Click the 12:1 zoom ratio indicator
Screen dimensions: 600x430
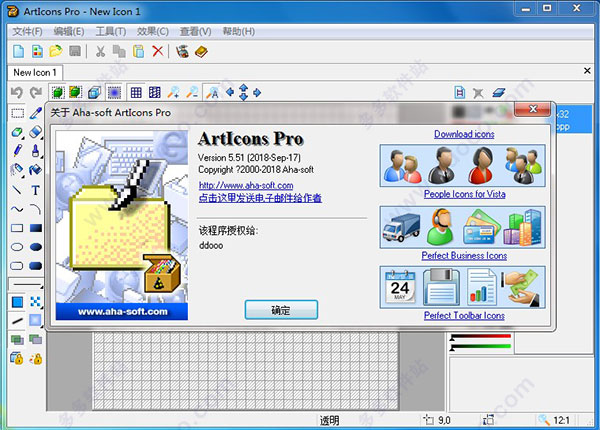pos(561,421)
